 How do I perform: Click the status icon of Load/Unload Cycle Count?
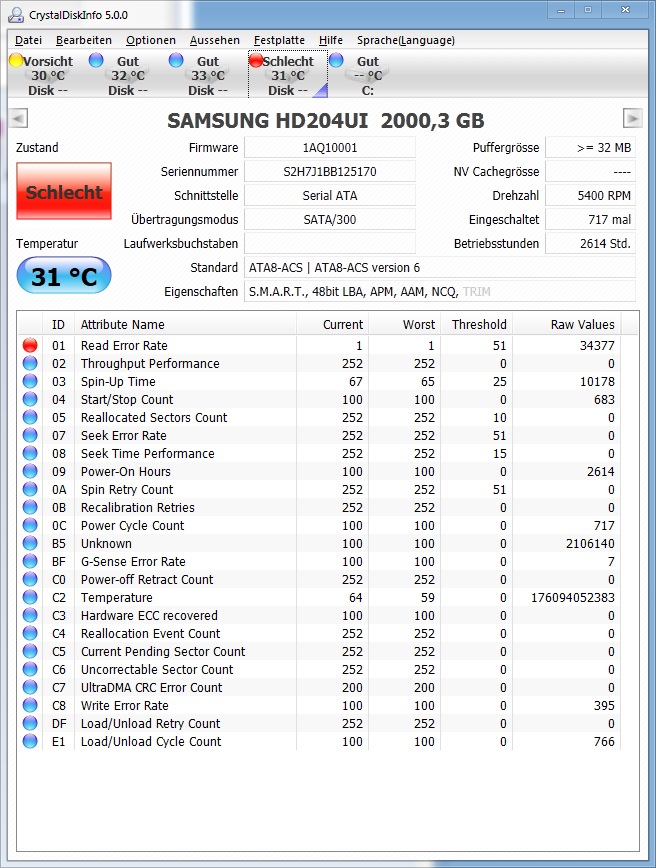pos(30,741)
